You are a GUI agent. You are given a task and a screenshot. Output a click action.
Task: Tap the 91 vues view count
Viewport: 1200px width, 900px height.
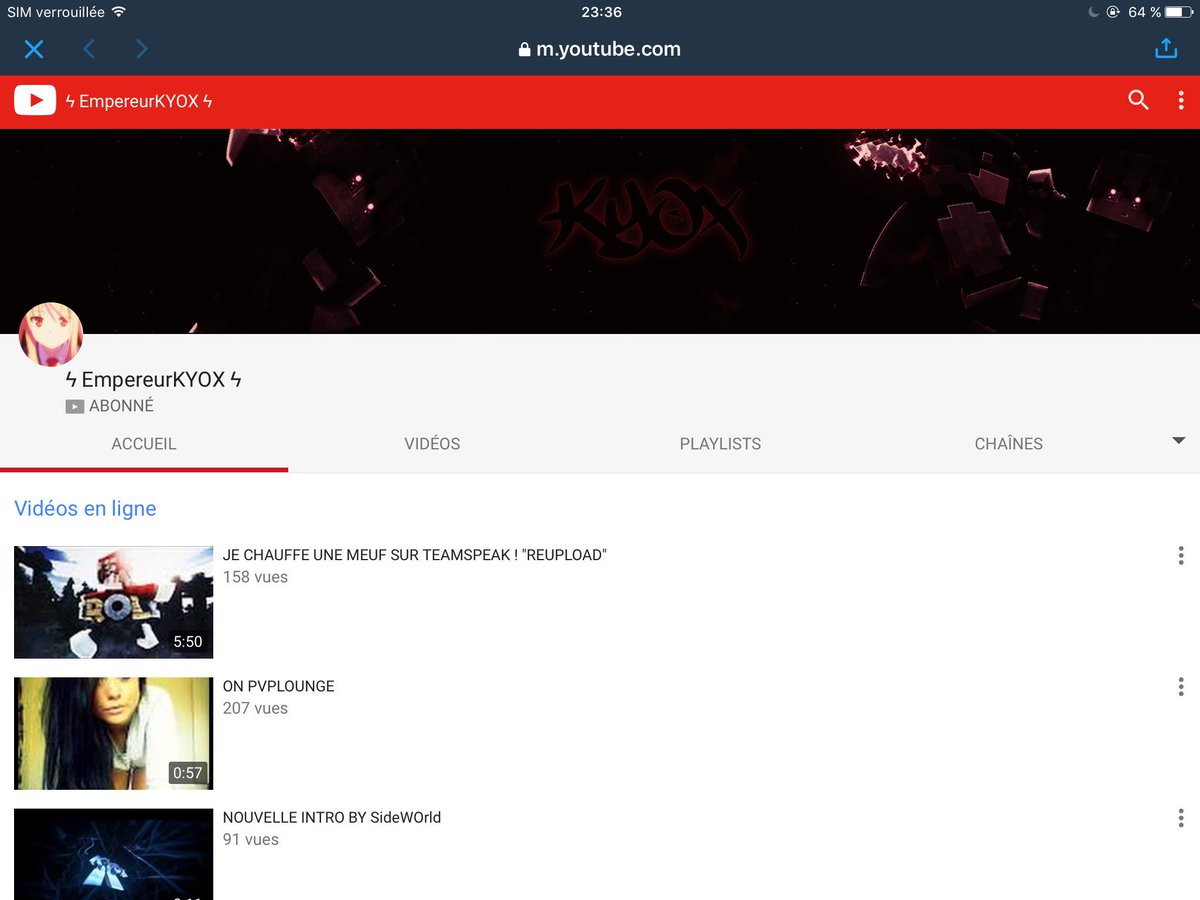pyautogui.click(x=250, y=839)
